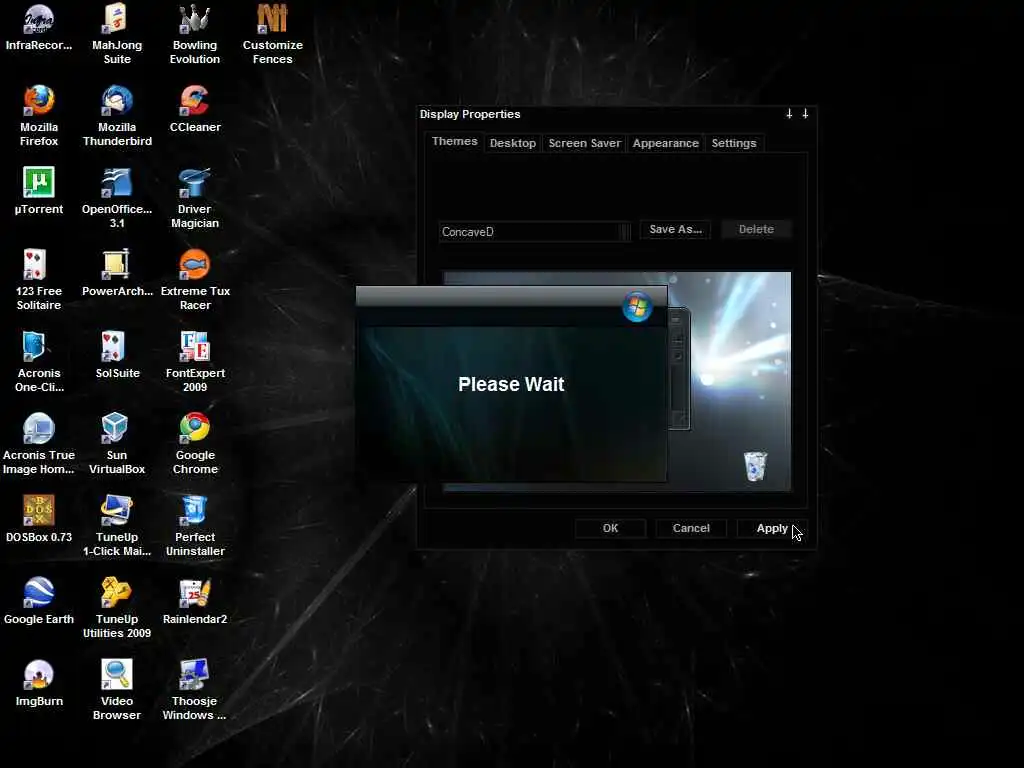Click Acronis One-Click desktop icon
1024x768 pixels.
[39, 362]
